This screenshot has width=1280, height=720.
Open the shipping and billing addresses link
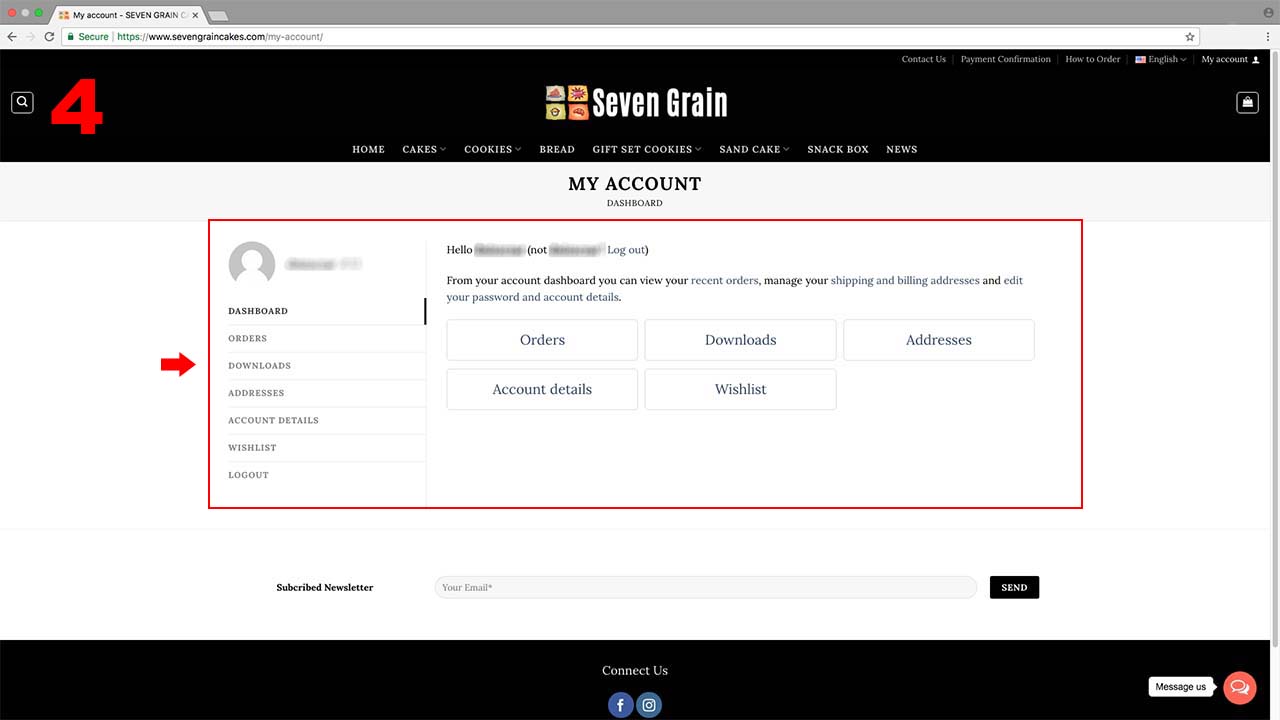pyautogui.click(x=905, y=281)
